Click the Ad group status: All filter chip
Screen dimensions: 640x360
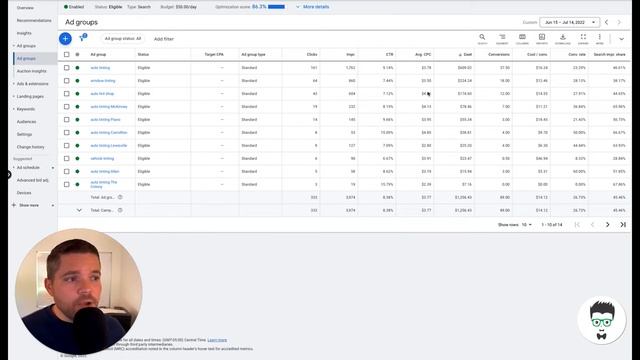tap(122, 39)
